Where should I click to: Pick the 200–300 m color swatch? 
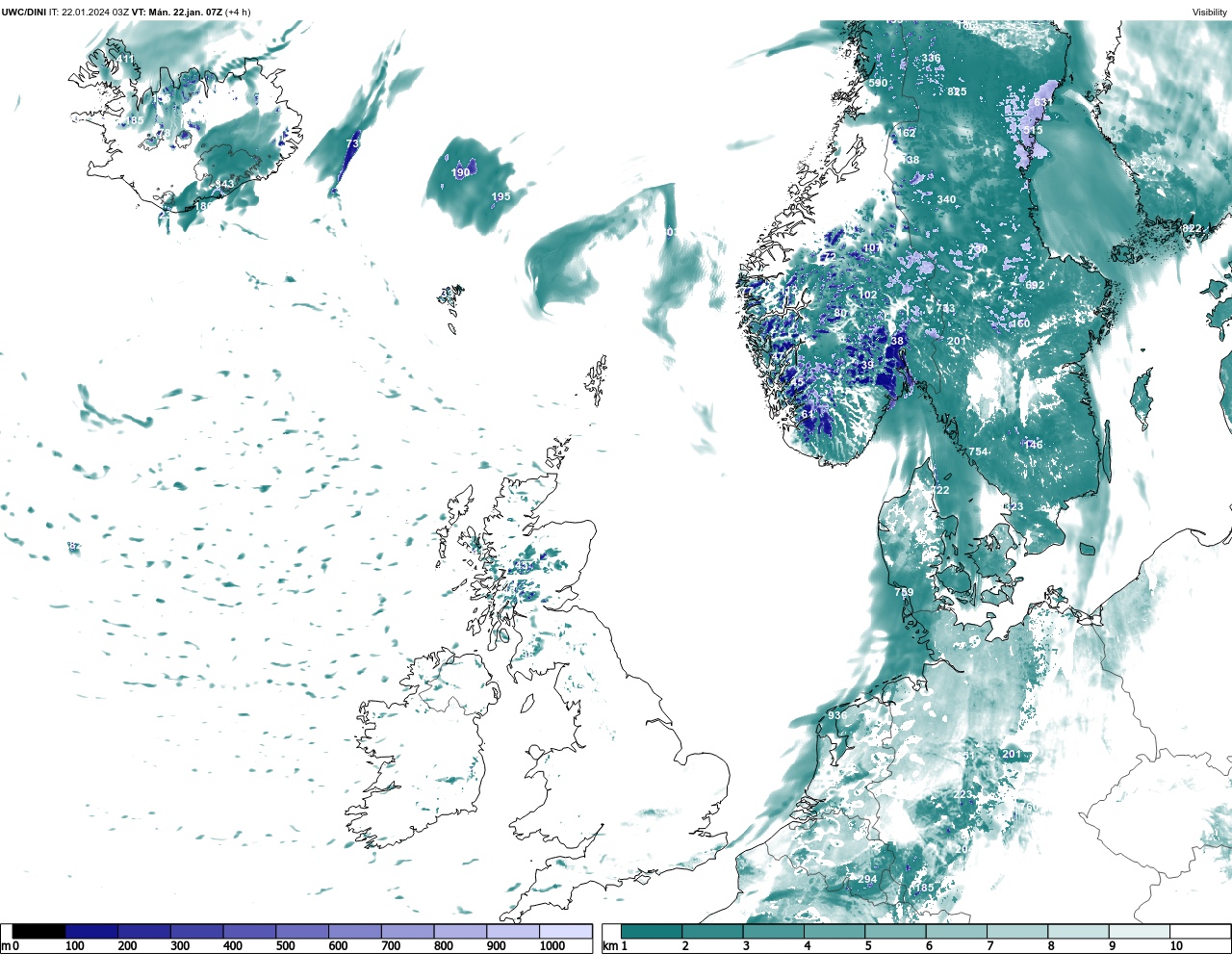pyautogui.click(x=144, y=932)
